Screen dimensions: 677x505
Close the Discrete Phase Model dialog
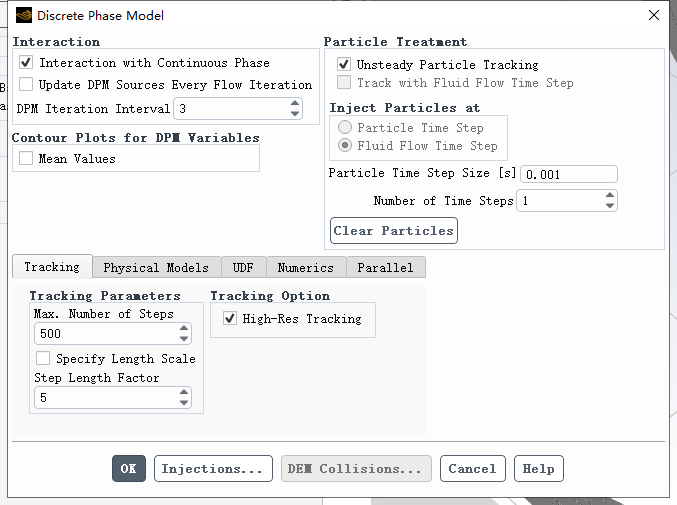tap(654, 15)
